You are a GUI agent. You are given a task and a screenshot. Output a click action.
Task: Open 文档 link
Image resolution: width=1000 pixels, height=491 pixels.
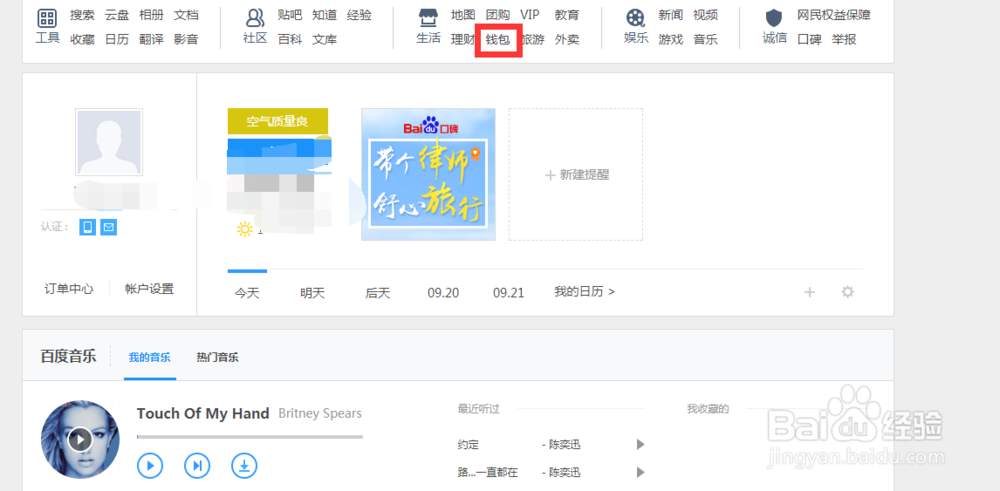[186, 15]
